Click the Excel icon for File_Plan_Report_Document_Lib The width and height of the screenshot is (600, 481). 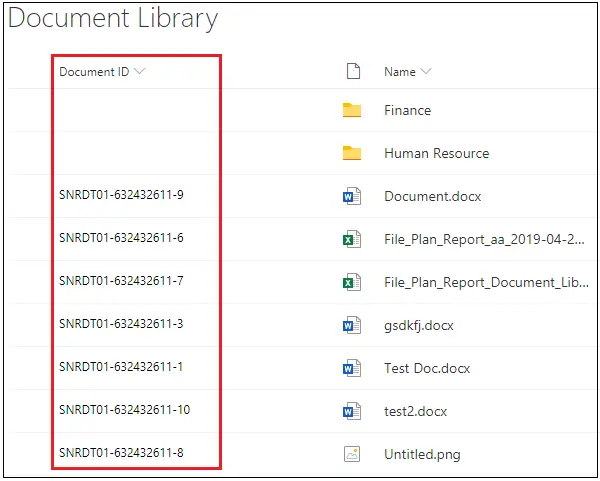pyautogui.click(x=351, y=282)
